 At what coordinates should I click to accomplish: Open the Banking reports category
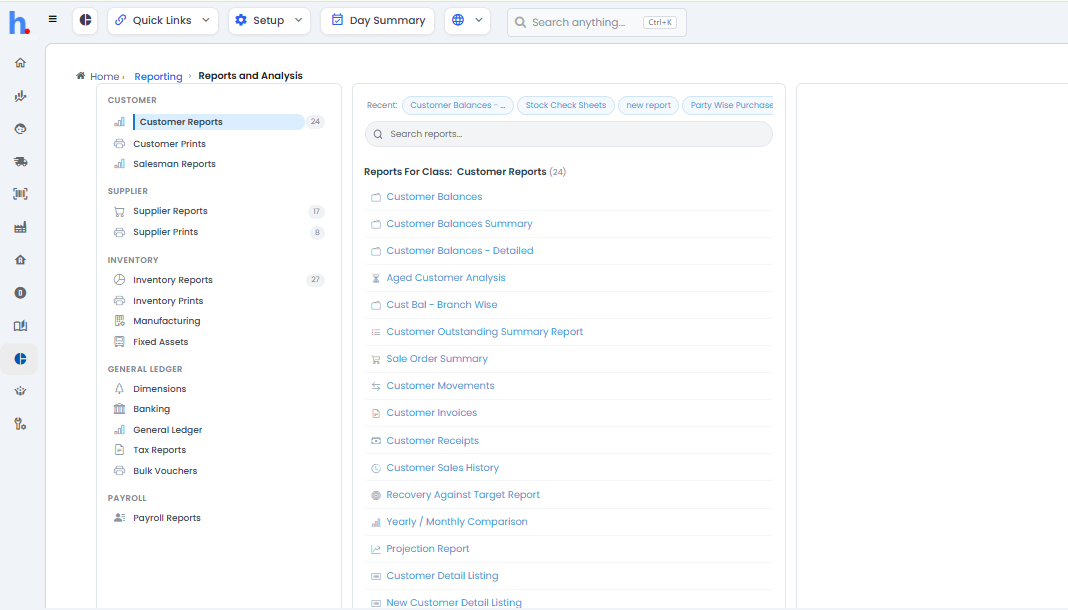pyautogui.click(x=152, y=409)
